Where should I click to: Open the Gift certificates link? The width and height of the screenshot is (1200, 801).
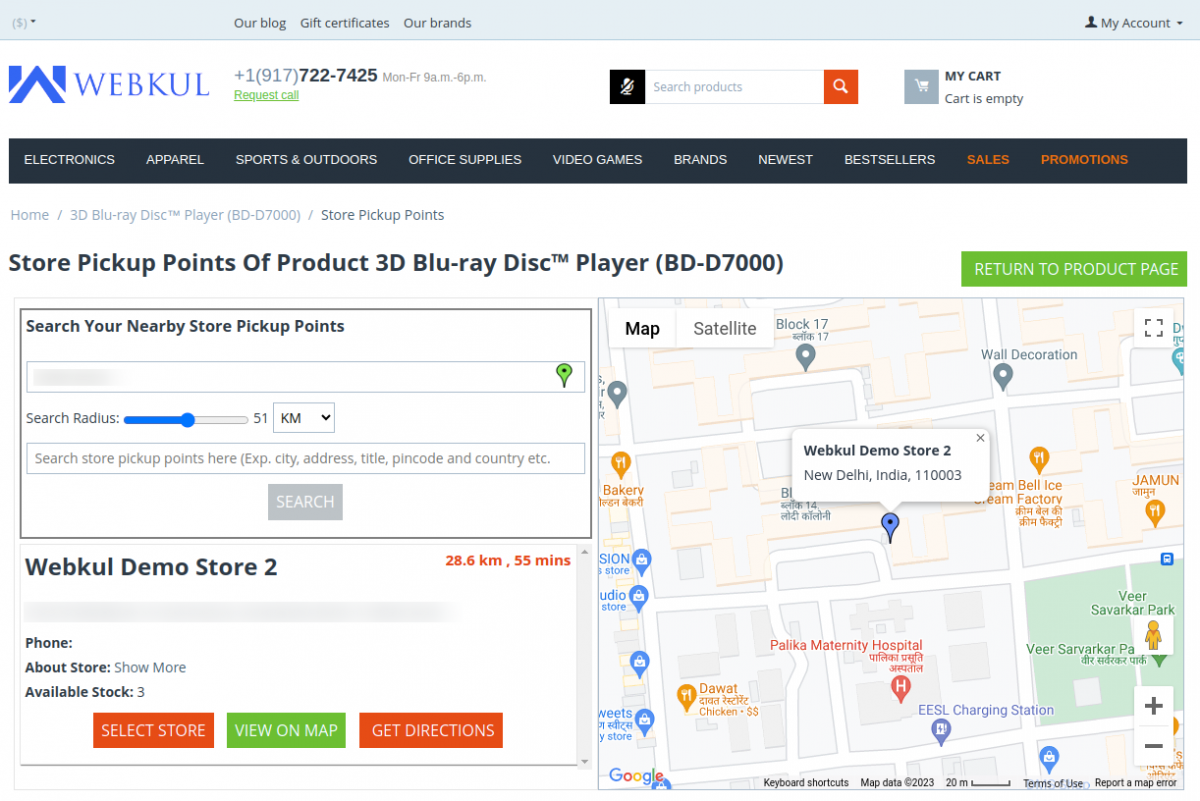pos(345,23)
